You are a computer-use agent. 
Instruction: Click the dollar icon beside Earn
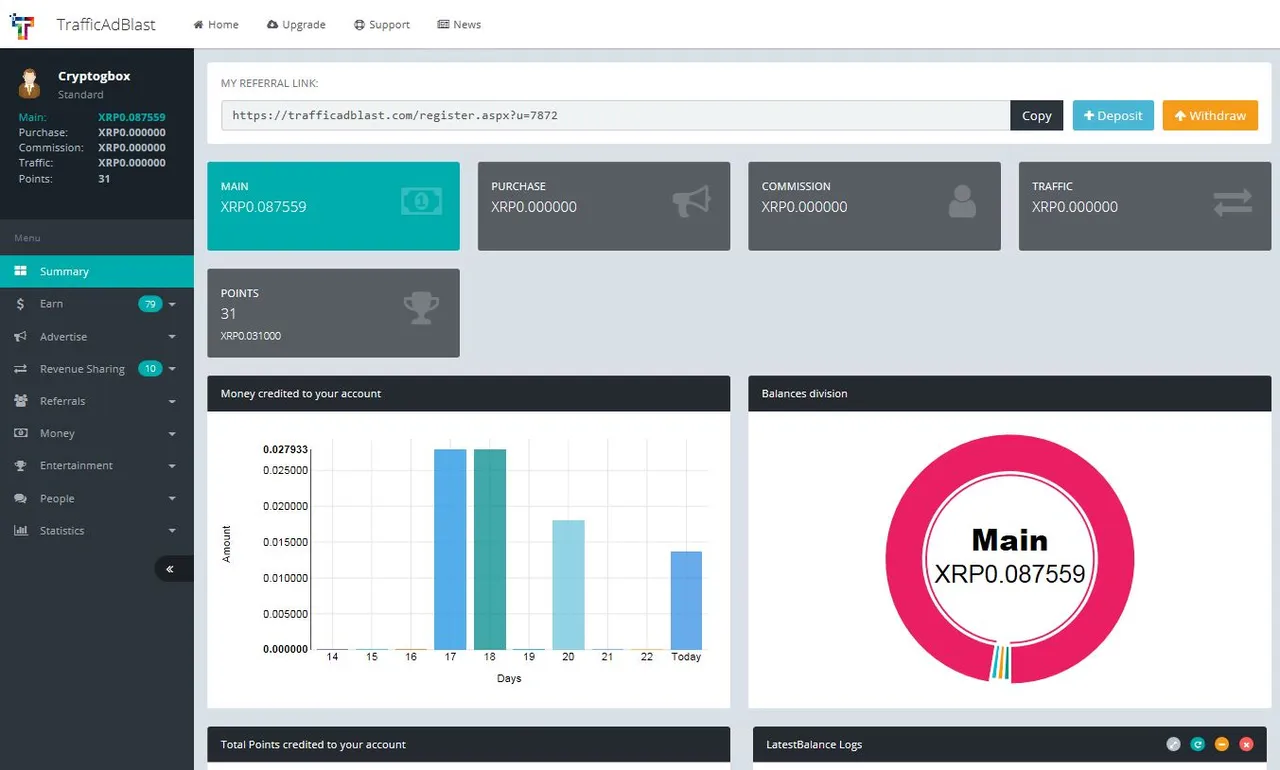[20, 304]
